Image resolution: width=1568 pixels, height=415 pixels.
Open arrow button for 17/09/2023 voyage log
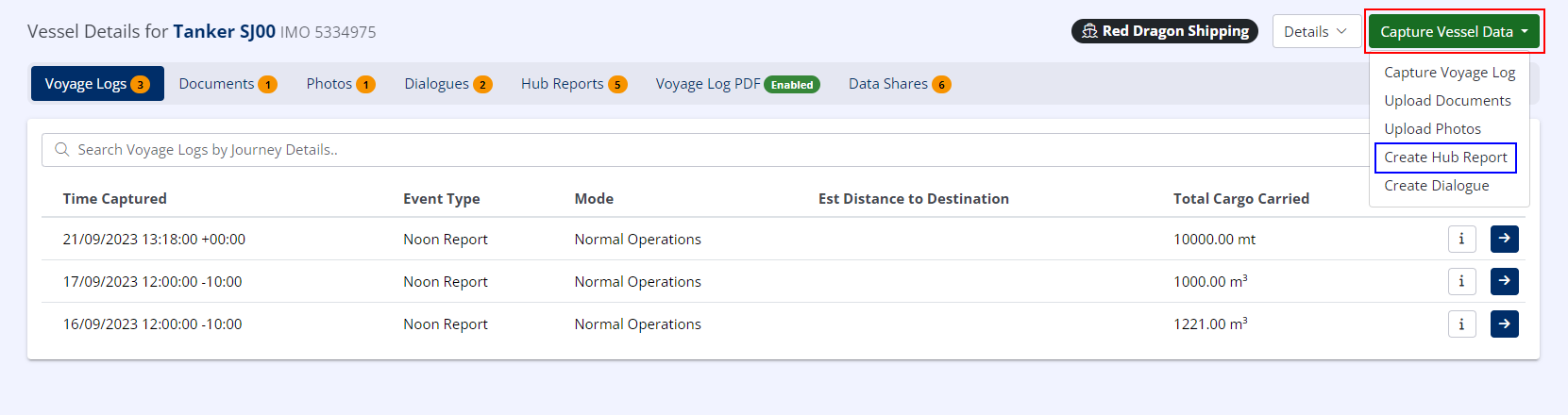click(x=1504, y=281)
